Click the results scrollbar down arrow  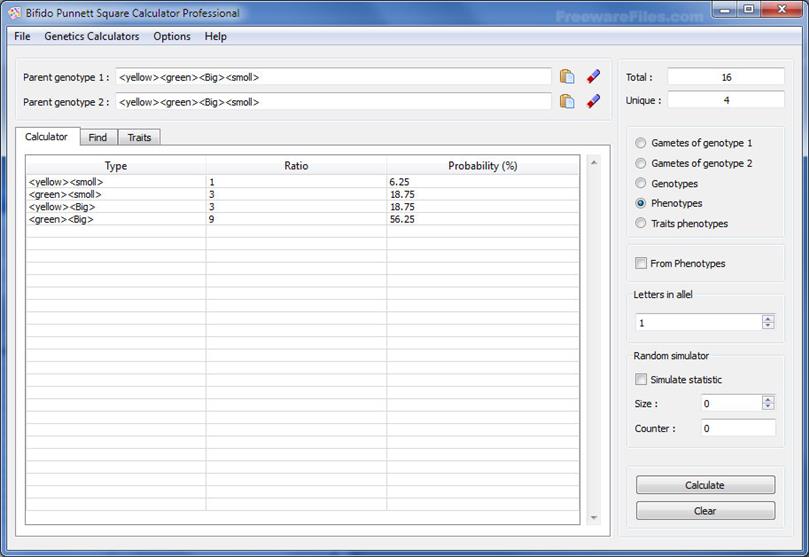coord(594,517)
